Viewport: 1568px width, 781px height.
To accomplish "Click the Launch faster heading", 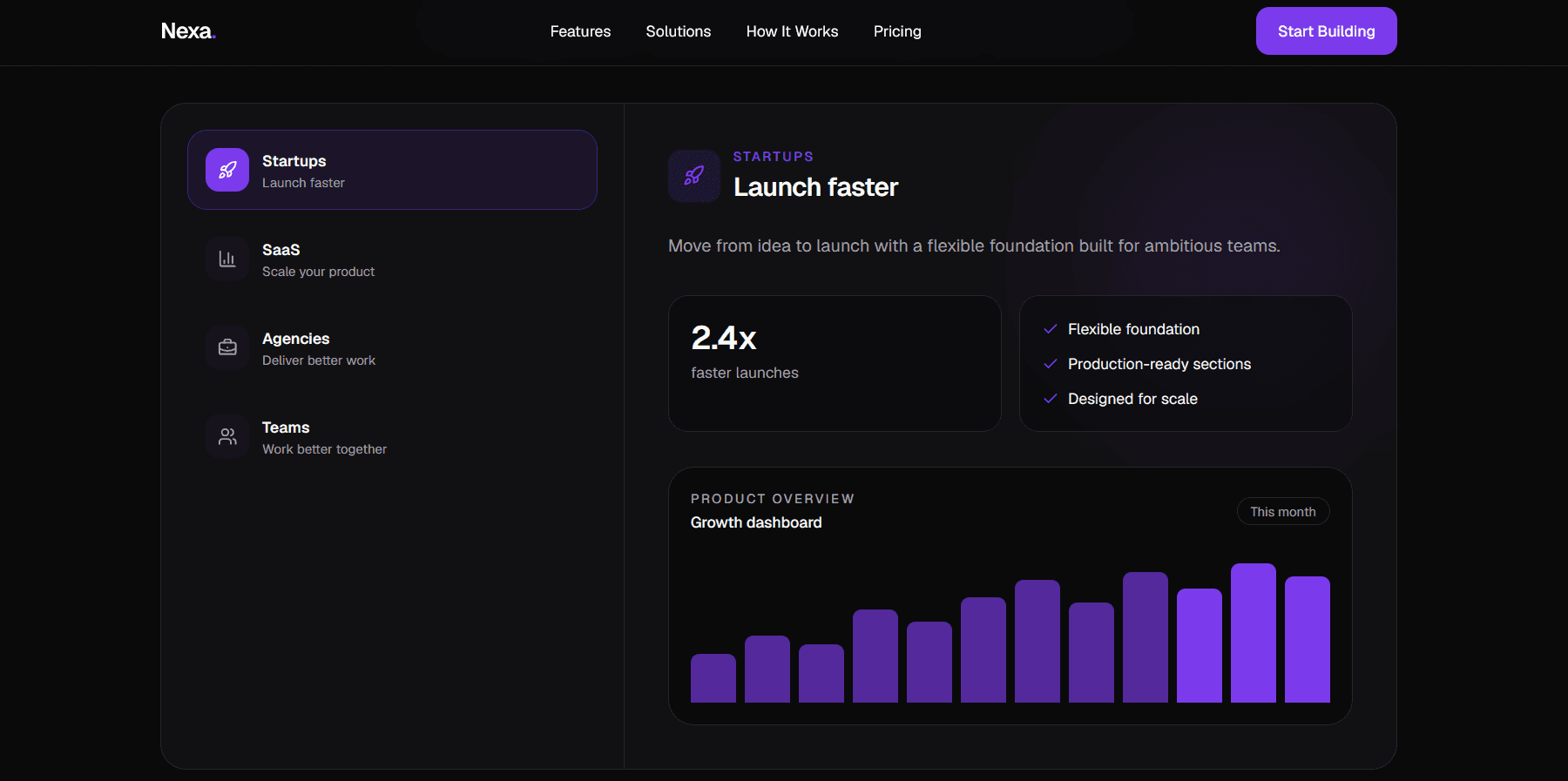I will (x=815, y=187).
